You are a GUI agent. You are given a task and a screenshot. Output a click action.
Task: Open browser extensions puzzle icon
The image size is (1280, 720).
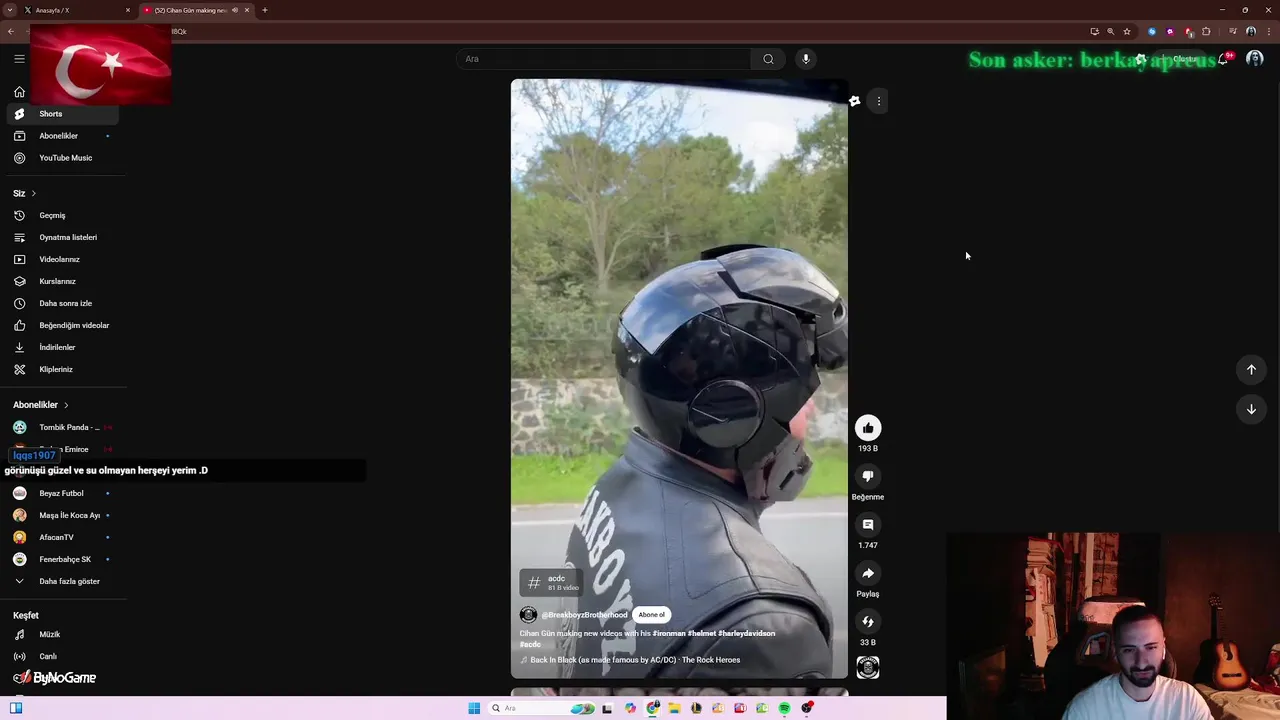(1206, 31)
